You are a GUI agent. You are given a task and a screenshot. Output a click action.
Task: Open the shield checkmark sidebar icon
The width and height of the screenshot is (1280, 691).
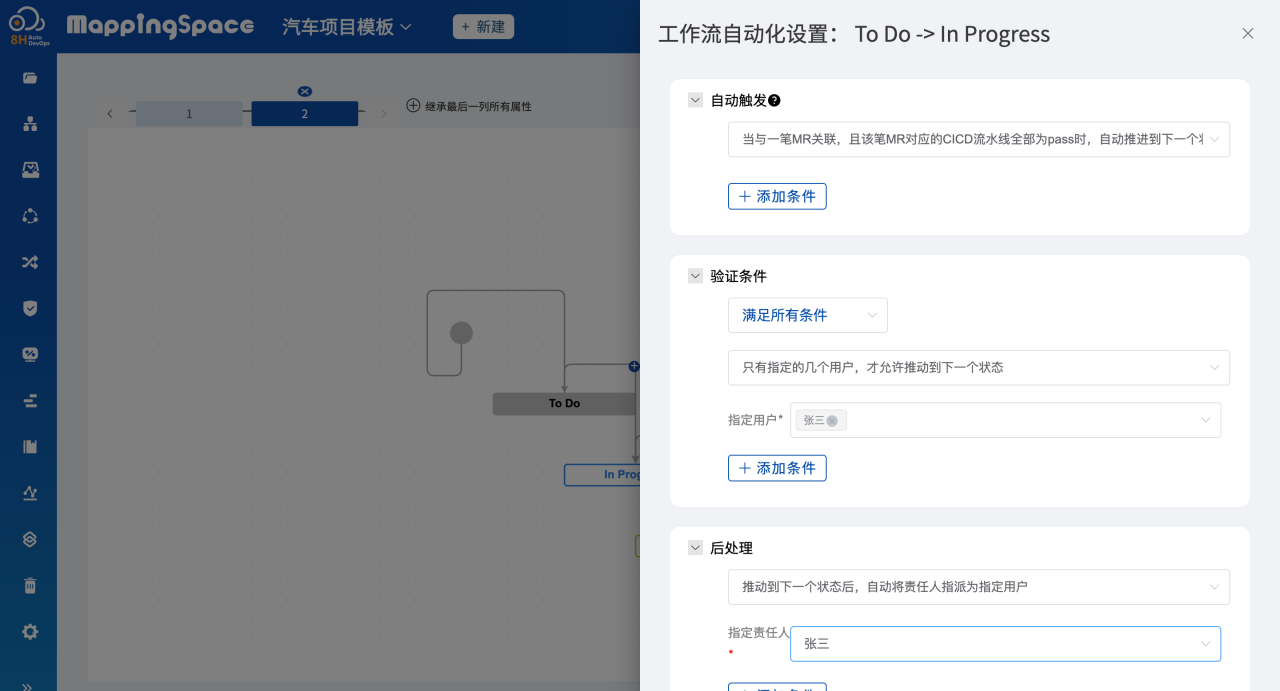30,308
